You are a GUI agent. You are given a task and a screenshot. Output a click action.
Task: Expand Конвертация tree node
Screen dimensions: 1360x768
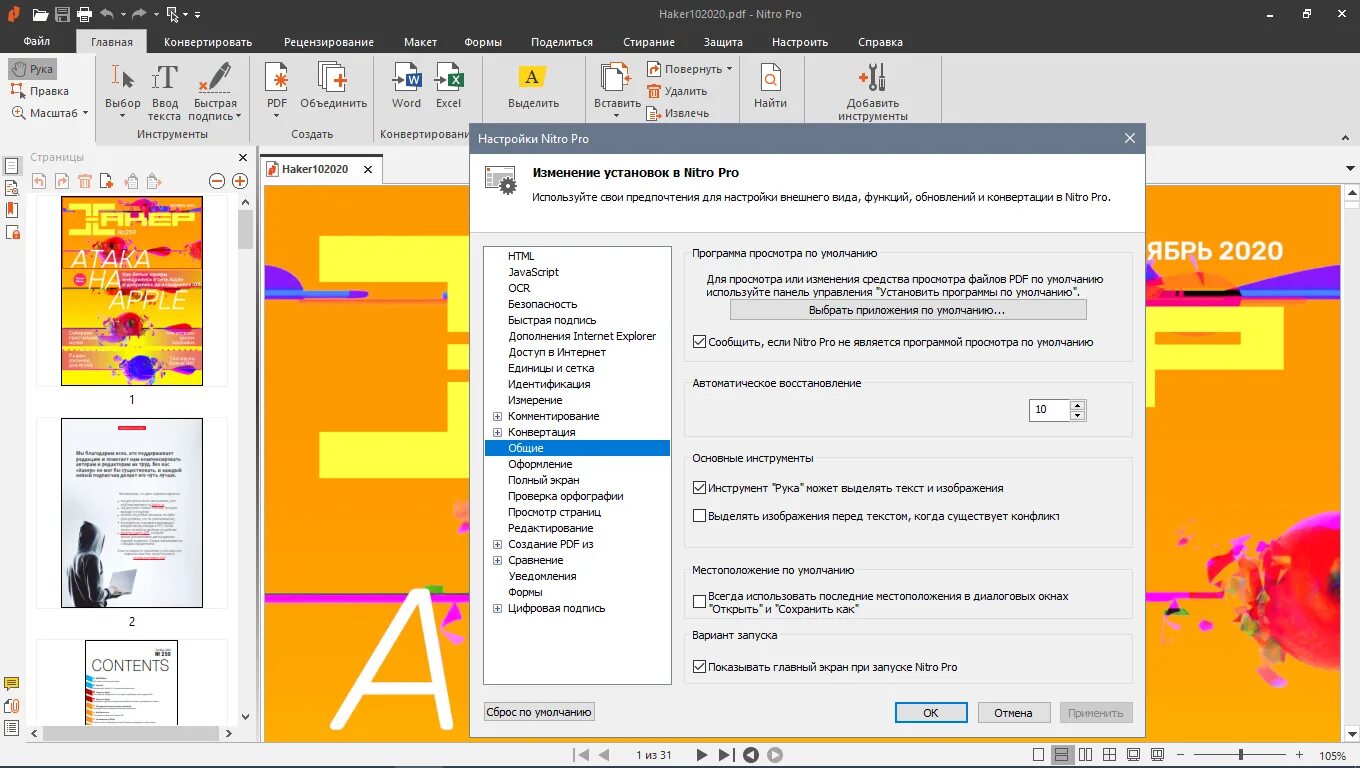[497, 432]
